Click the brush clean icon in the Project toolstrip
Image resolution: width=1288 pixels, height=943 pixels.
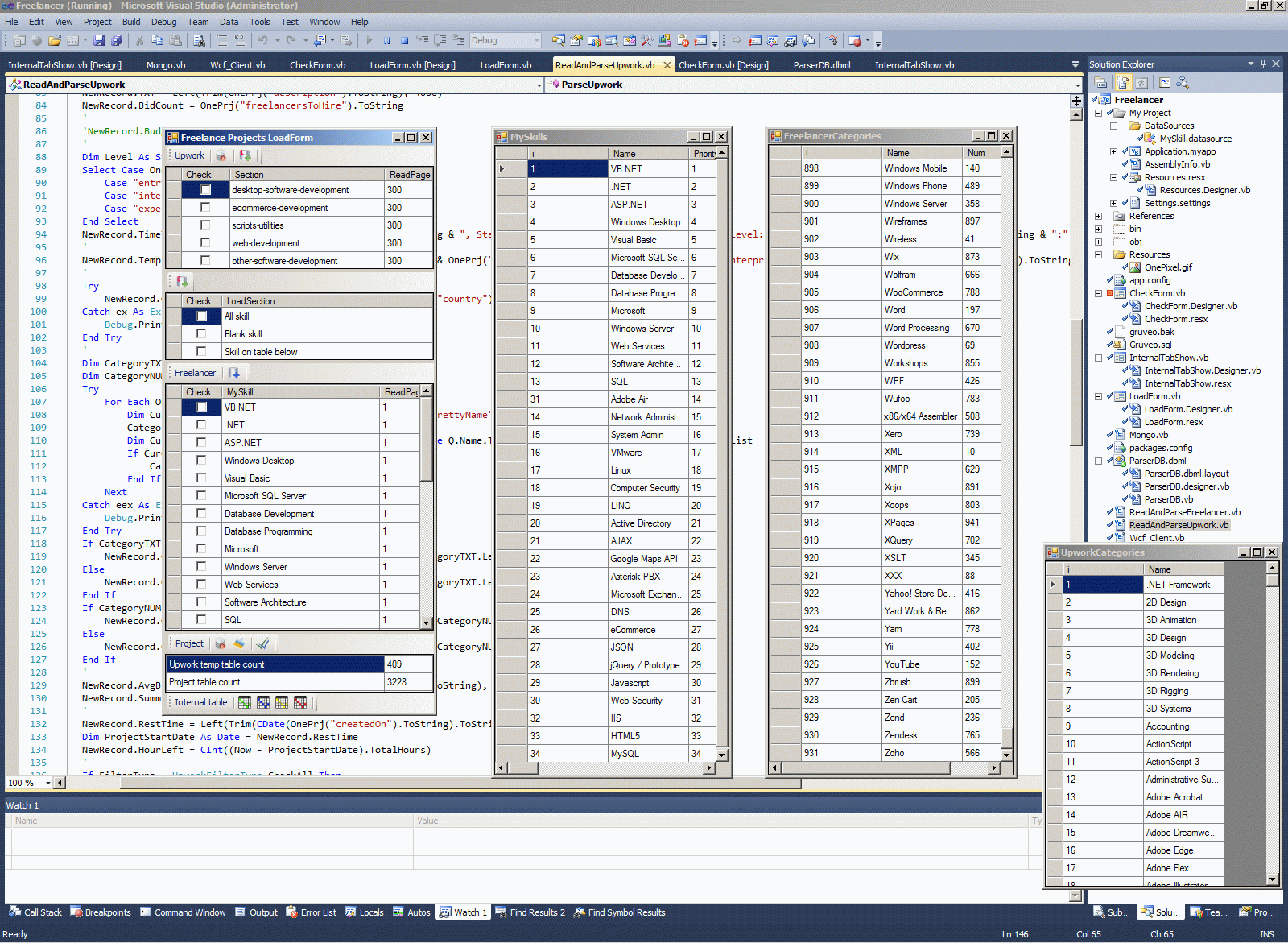[239, 643]
